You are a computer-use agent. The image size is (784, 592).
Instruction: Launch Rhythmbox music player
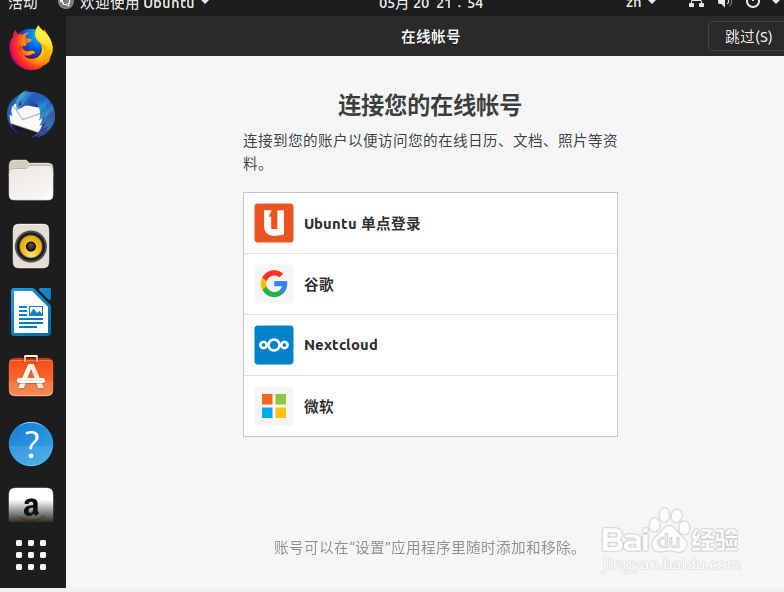(x=31, y=246)
